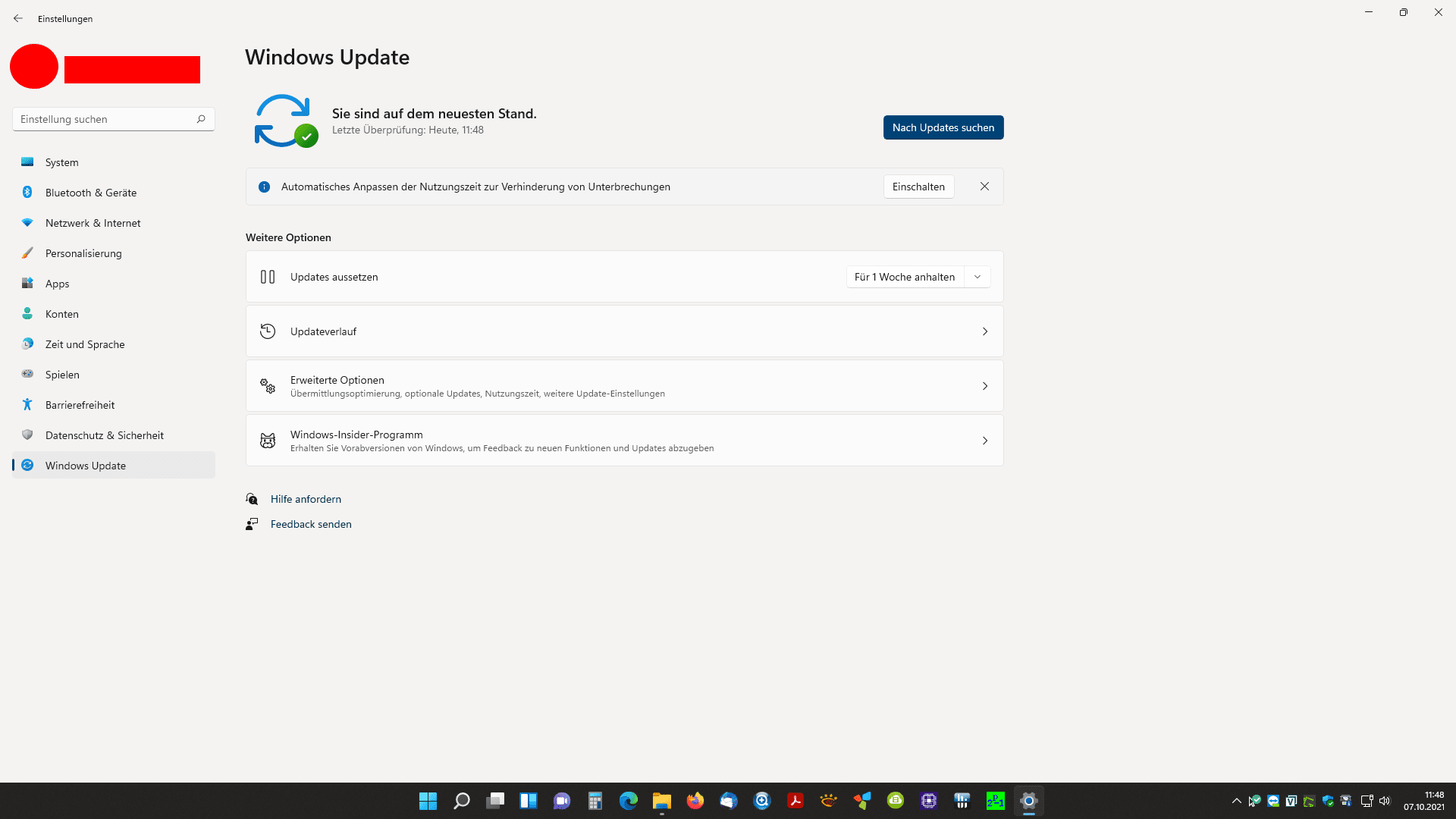Open Datenschutz & Sicherheit
Viewport: 1456px width, 819px height.
tap(114, 435)
